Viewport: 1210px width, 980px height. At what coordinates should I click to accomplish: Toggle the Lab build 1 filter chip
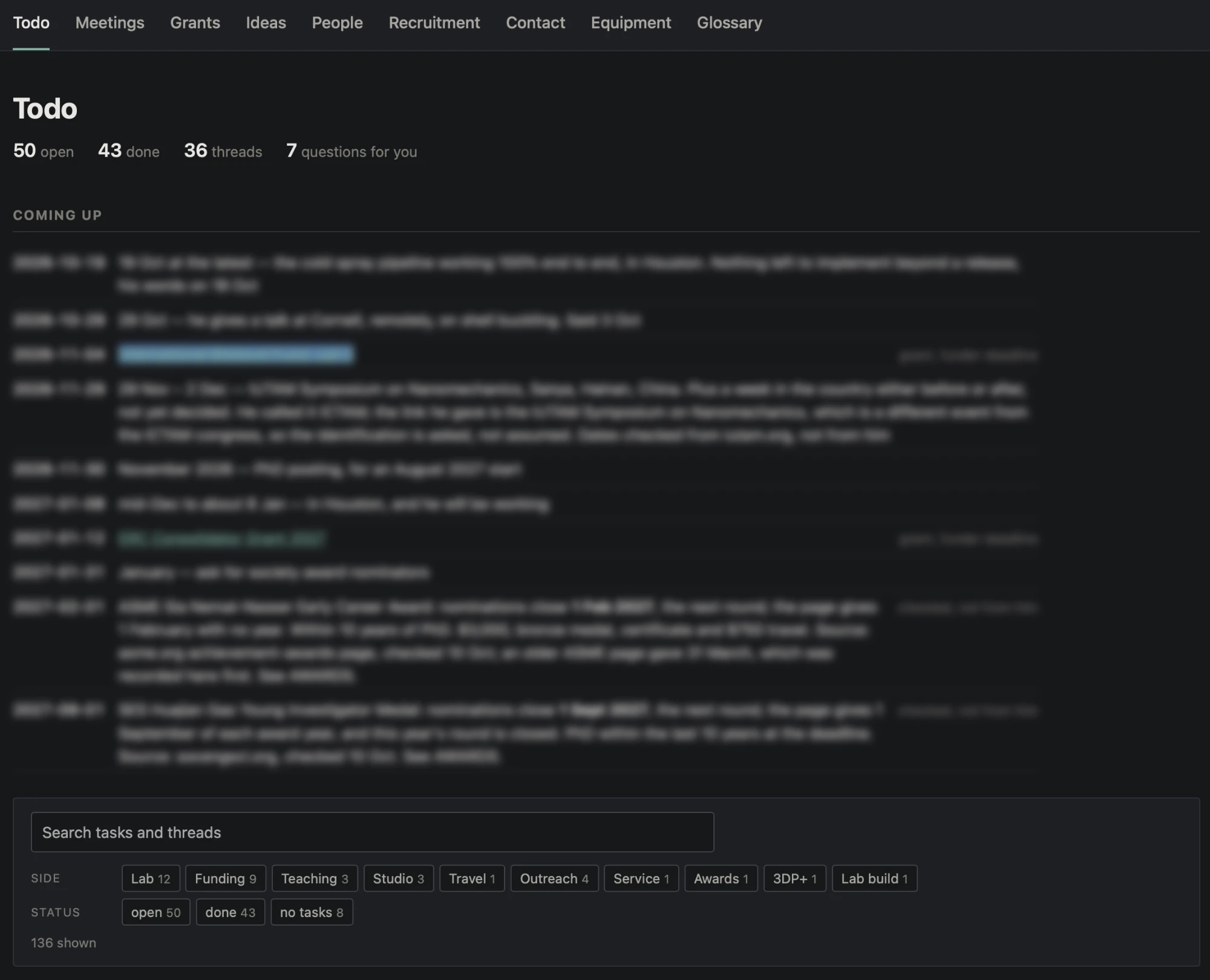(x=874, y=878)
